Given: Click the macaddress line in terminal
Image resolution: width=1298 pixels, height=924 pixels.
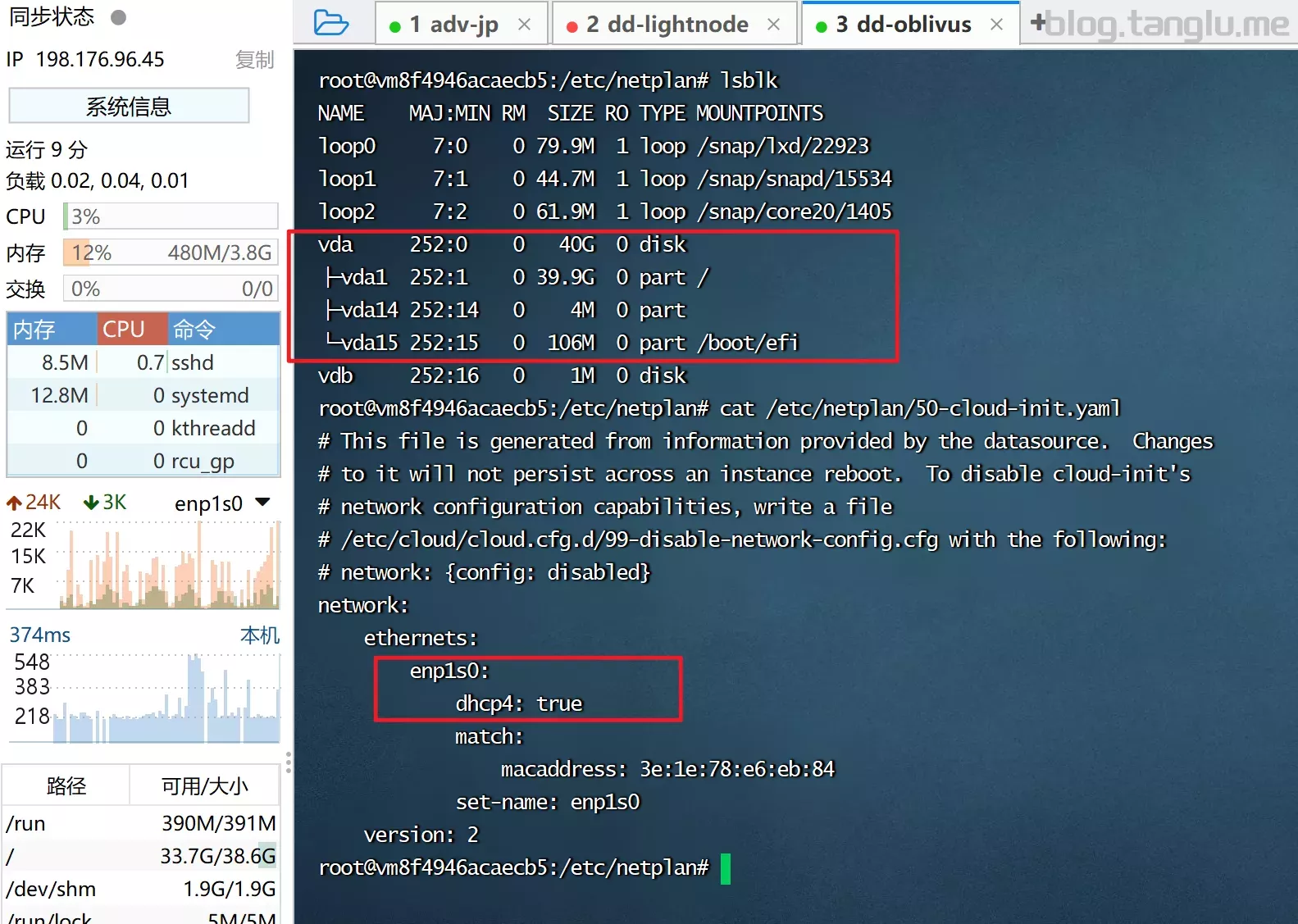Looking at the screenshot, I should [667, 769].
